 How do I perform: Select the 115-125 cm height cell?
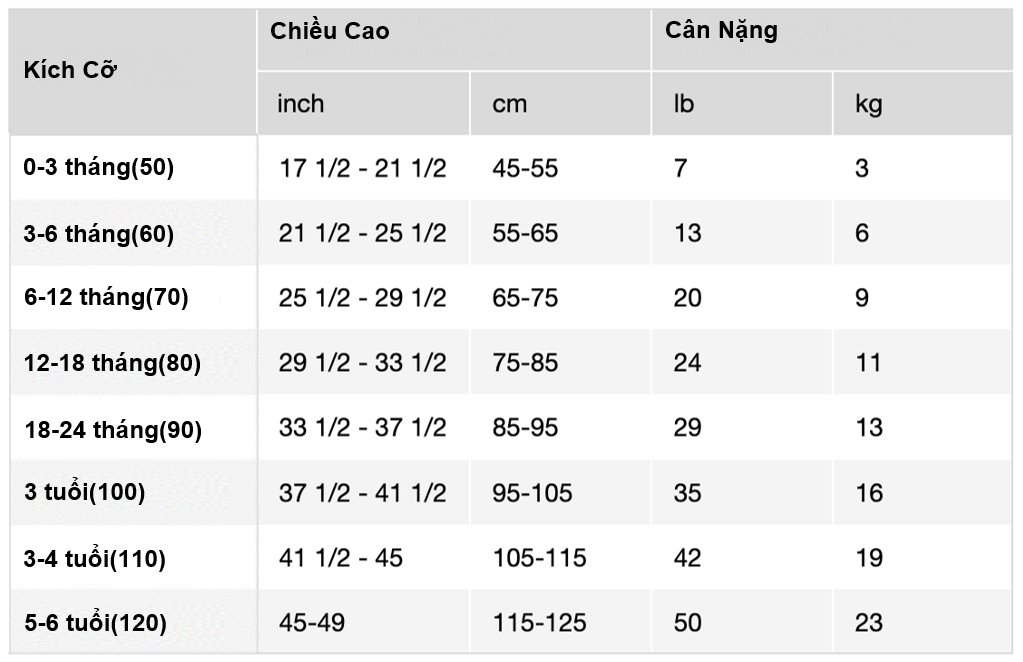539,623
